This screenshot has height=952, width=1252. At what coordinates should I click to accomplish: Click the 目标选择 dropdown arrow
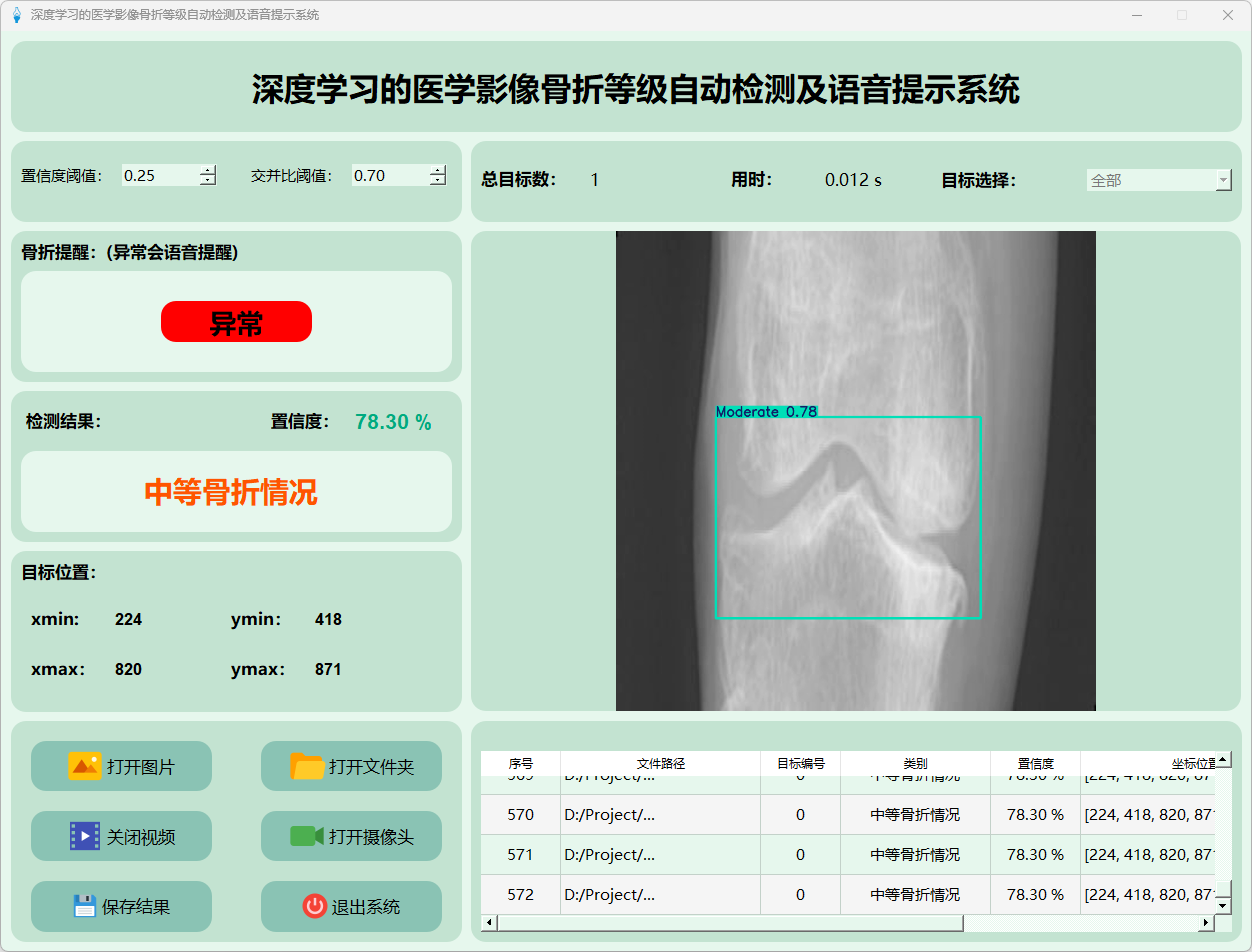pyautogui.click(x=1223, y=180)
